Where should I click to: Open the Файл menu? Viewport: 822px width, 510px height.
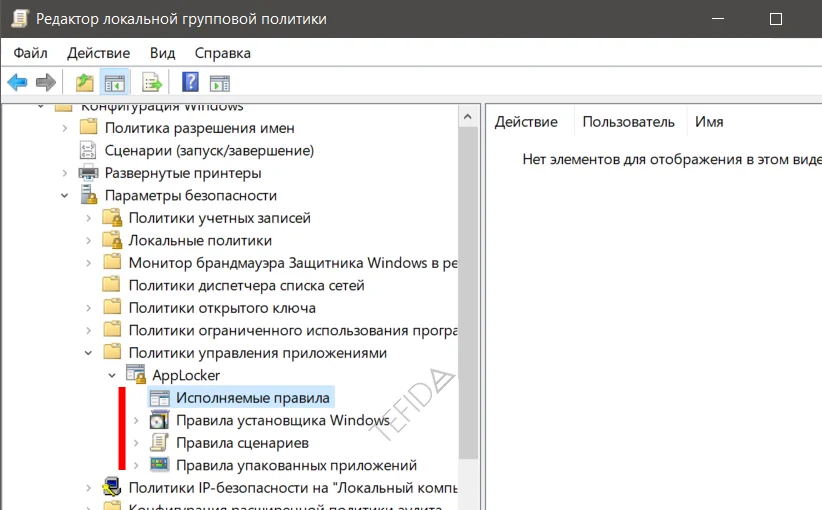(30, 53)
